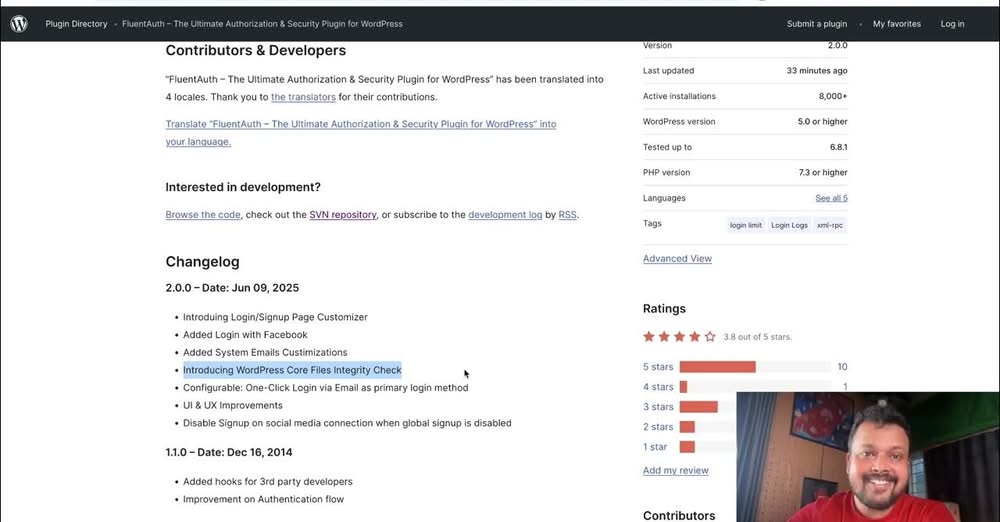Click 'Introduing Login/Signup Page Customizer' entry
Viewport: 1000px width, 522px height.
click(275, 317)
